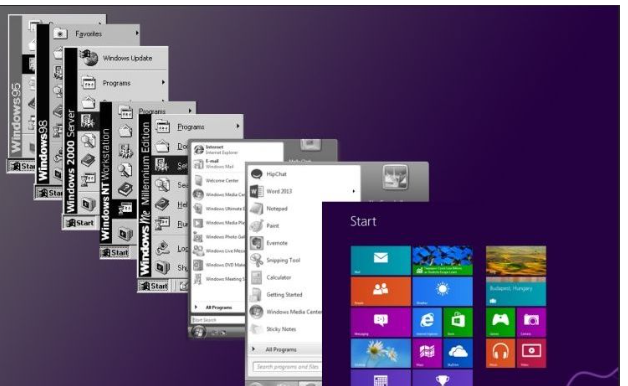Click Shut Down icon in Windows Me menu
Viewport: 628px width, 386px height.
click(x=163, y=267)
